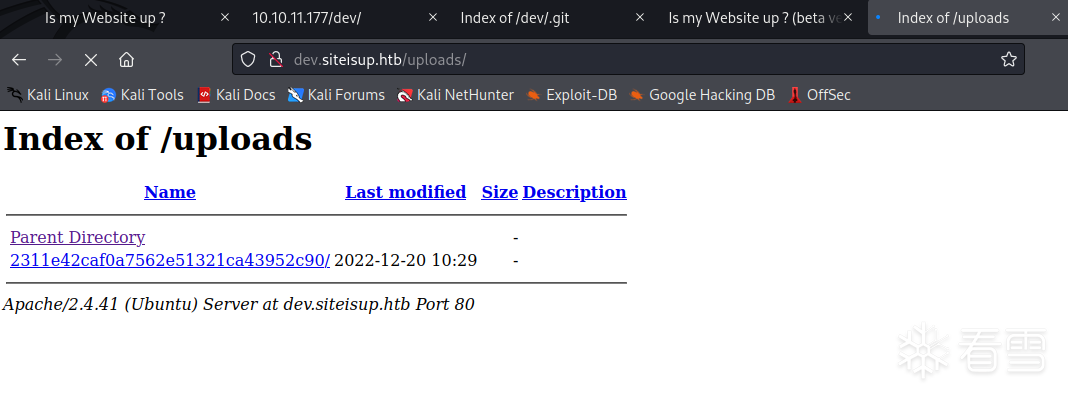Bookmark this page with the star
1068x403 pixels.
1008,59
